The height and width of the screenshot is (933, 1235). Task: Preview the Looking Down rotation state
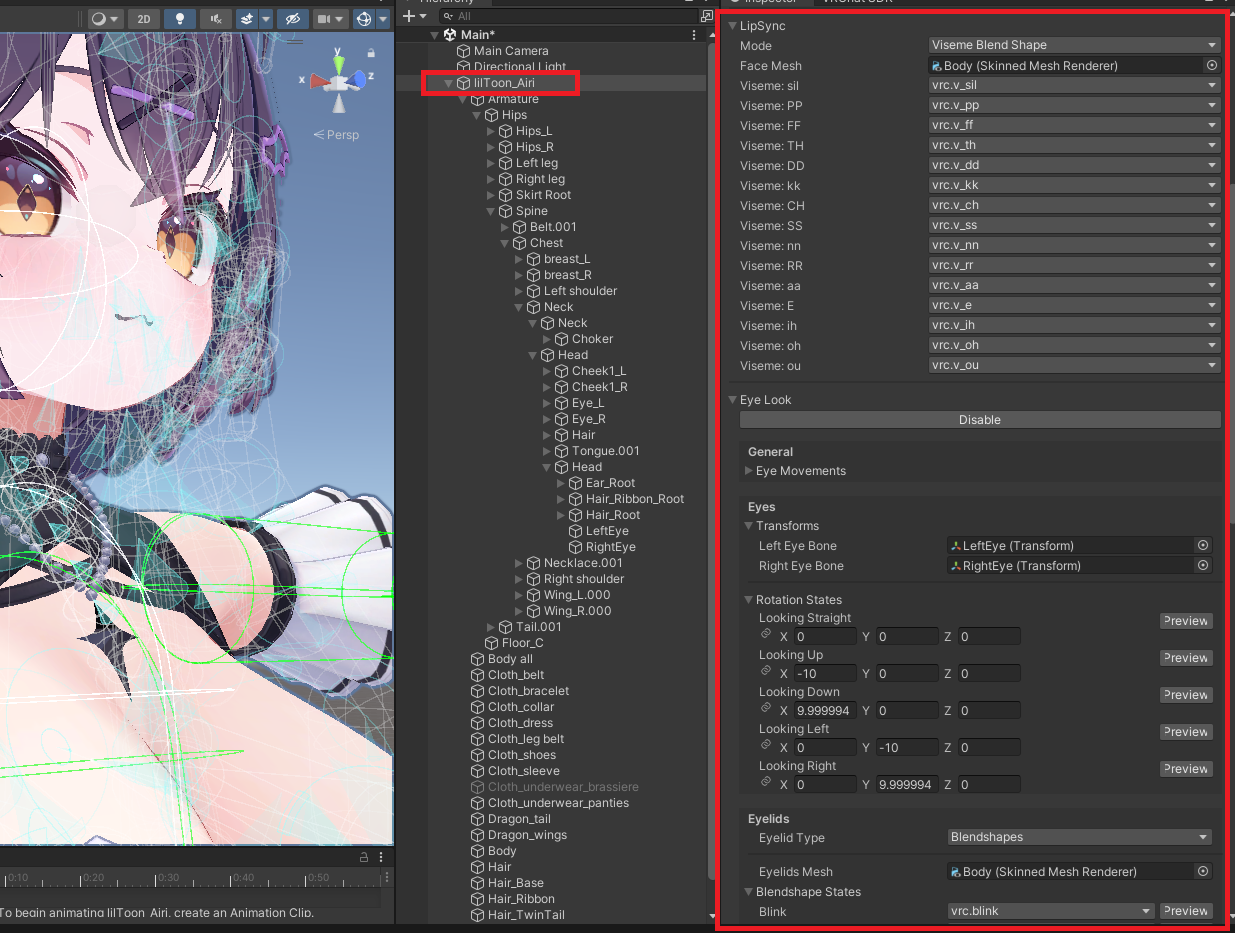point(1185,694)
